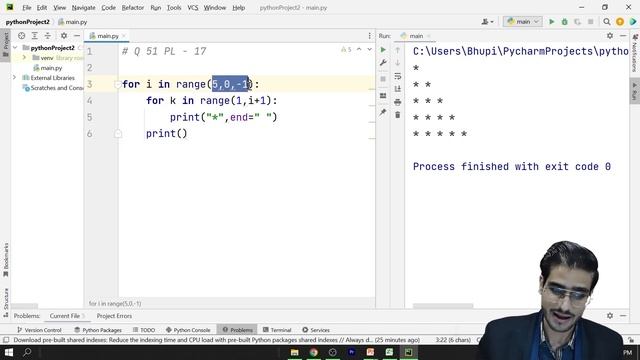Image resolution: width=640 pixels, height=360 pixels.
Task: Click the coverage run icon in toolbar
Action: [578, 22]
